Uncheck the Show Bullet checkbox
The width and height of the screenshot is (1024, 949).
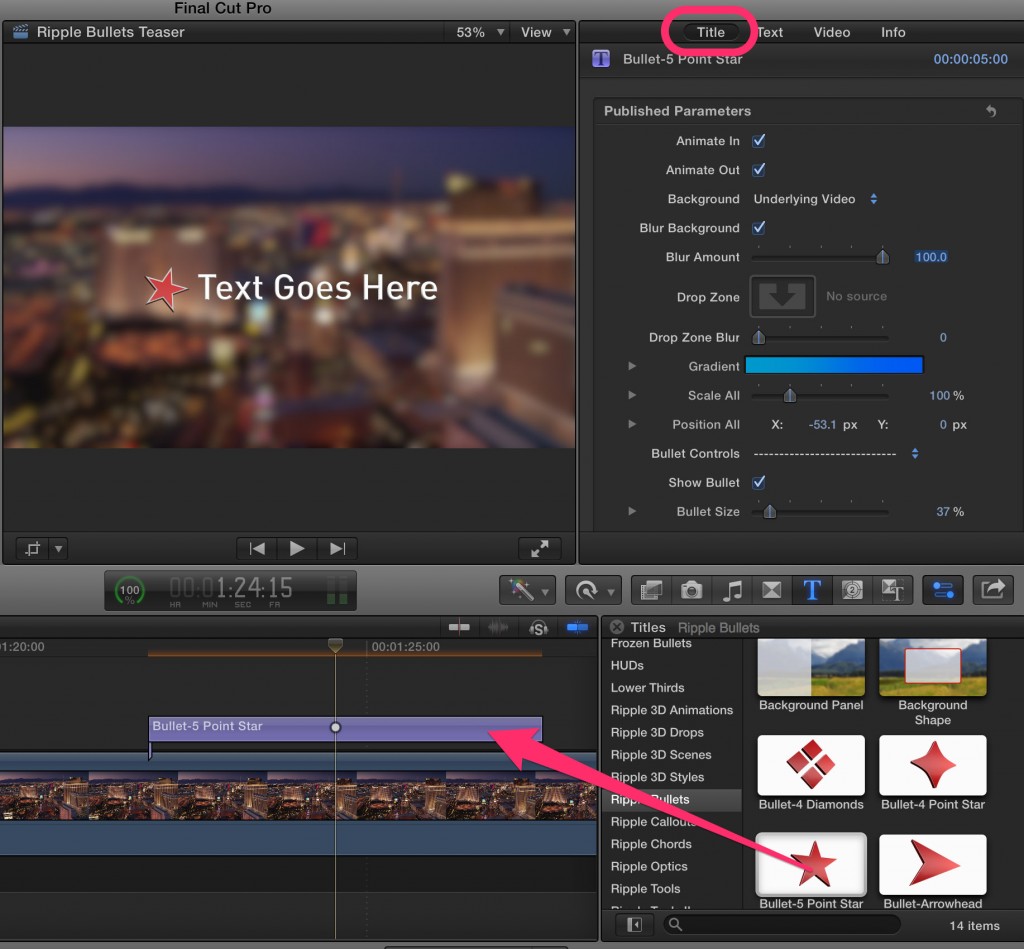point(759,483)
